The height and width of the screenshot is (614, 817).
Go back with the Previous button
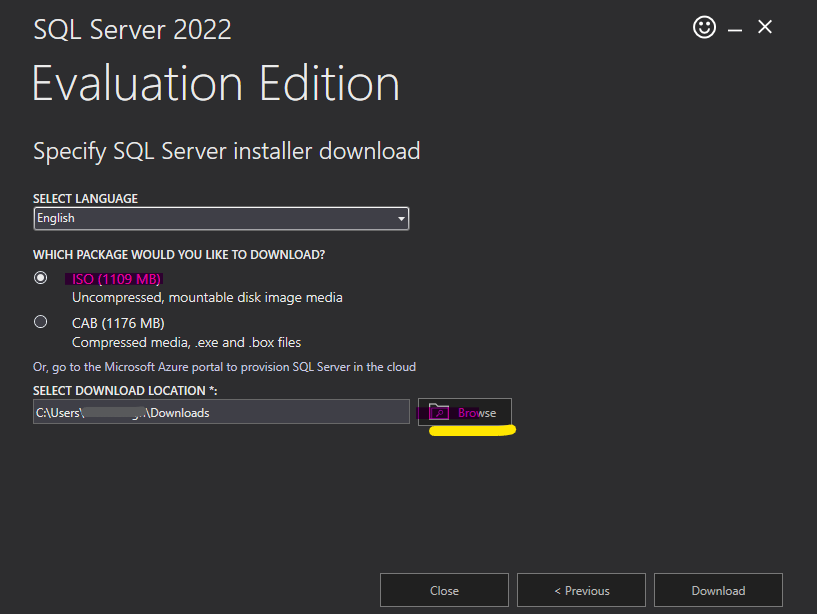pos(581,590)
